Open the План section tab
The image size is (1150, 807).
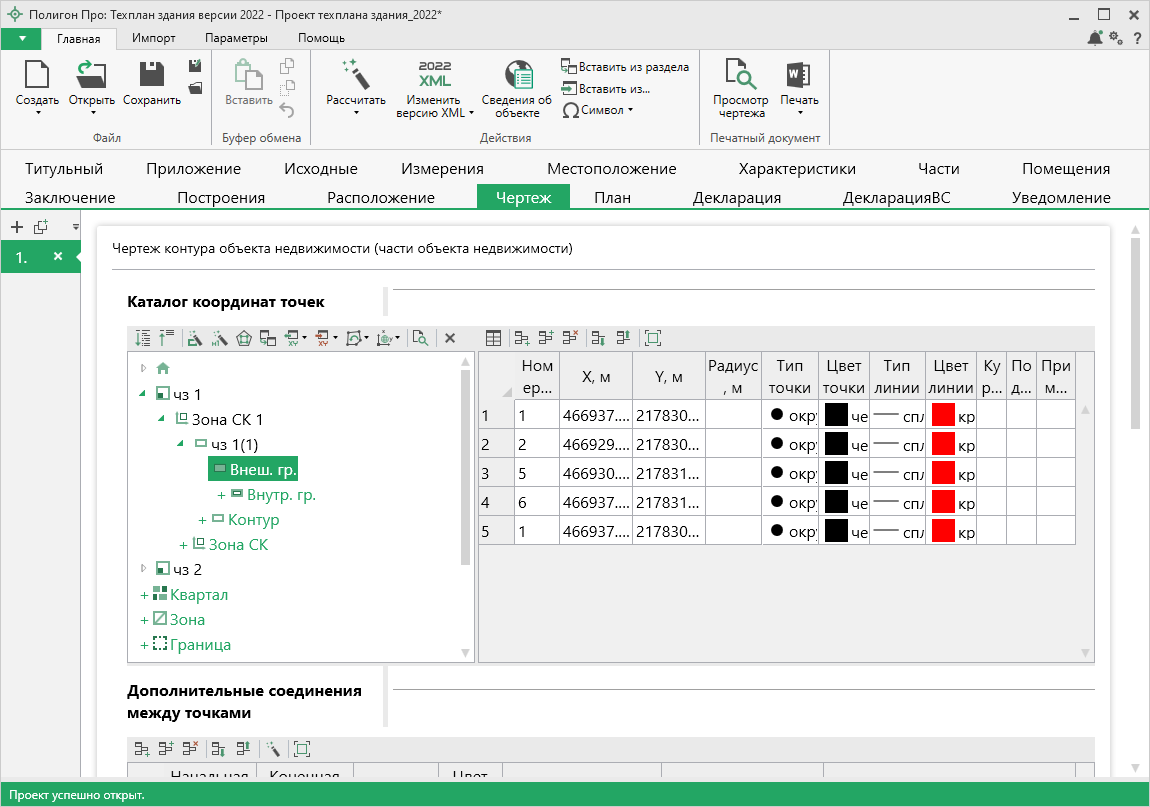pyautogui.click(x=612, y=197)
